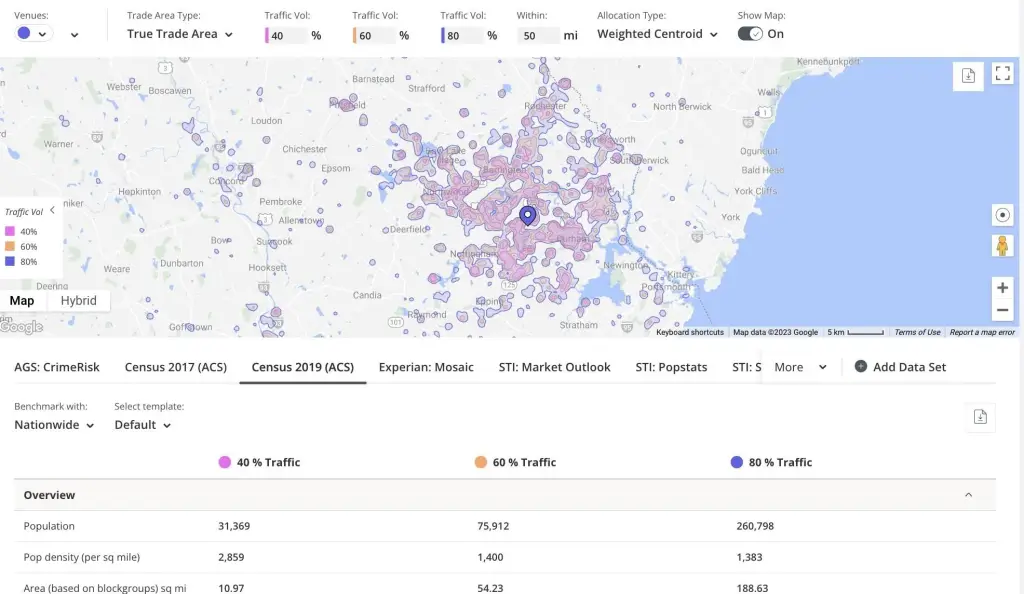
Task: Switch to Experian: Mosaic tab
Action: pyautogui.click(x=426, y=367)
